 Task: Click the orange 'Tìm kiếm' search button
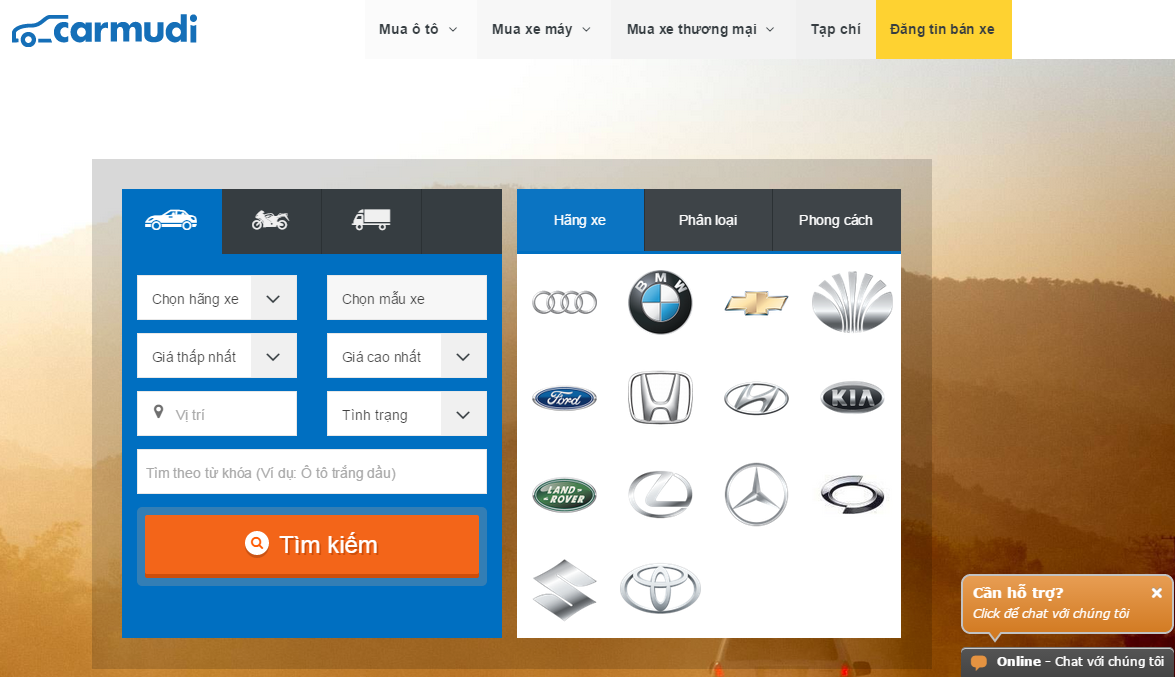tap(312, 545)
